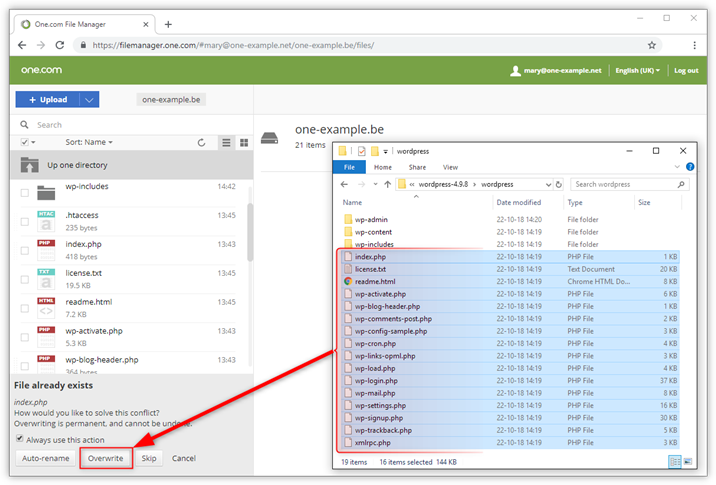Toggle the Always use this action checkbox
This screenshot has height=485, width=716.
tap(20, 439)
